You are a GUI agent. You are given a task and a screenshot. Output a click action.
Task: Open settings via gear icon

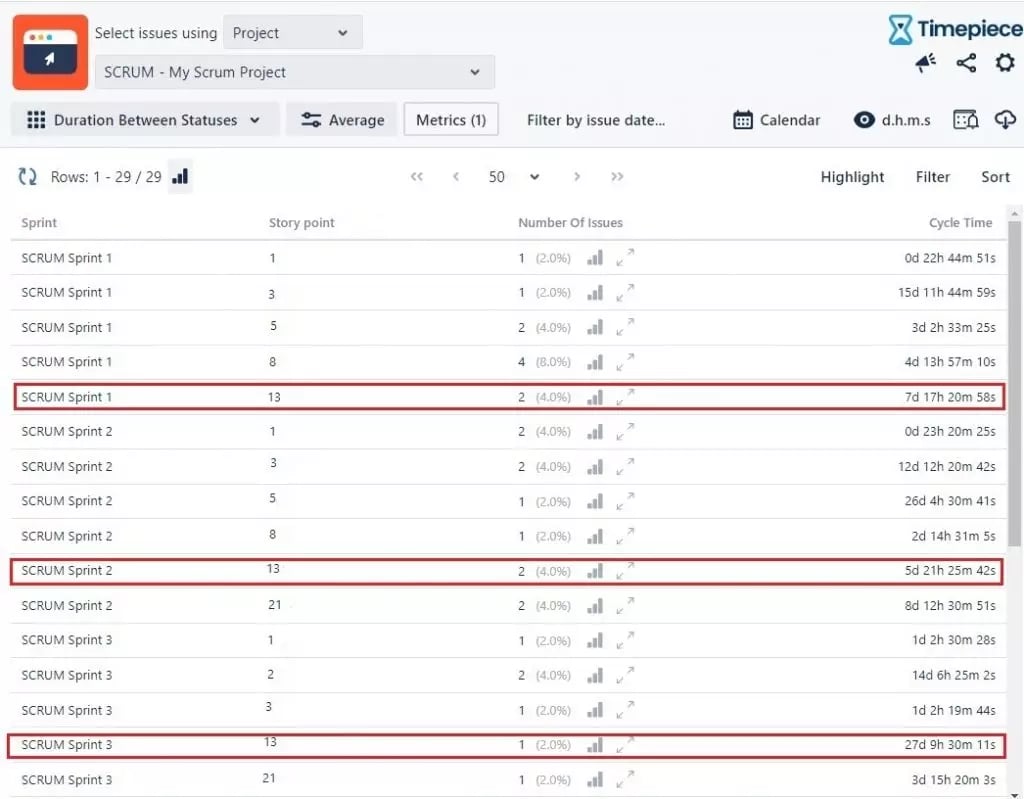(1004, 64)
